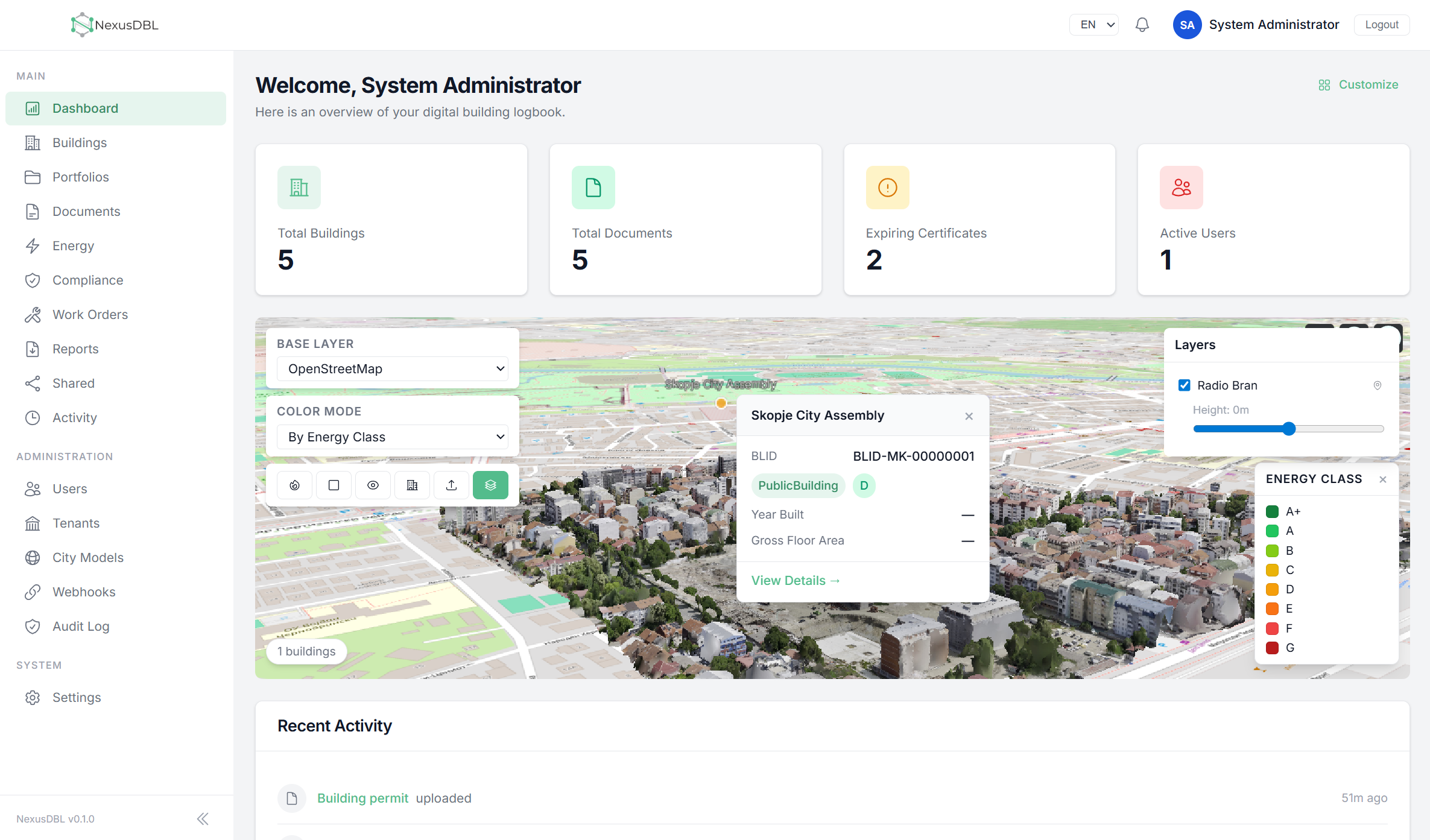Click the SA user avatar

(1187, 25)
